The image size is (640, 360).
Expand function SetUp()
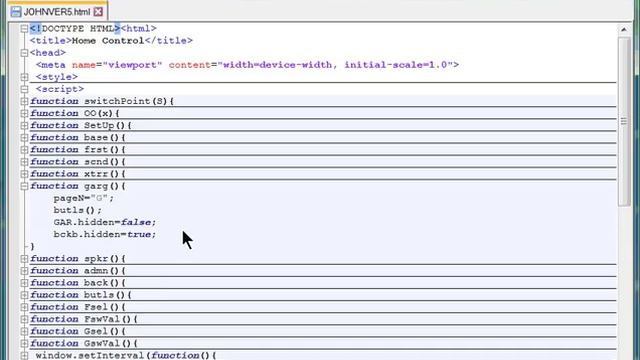click(24, 125)
